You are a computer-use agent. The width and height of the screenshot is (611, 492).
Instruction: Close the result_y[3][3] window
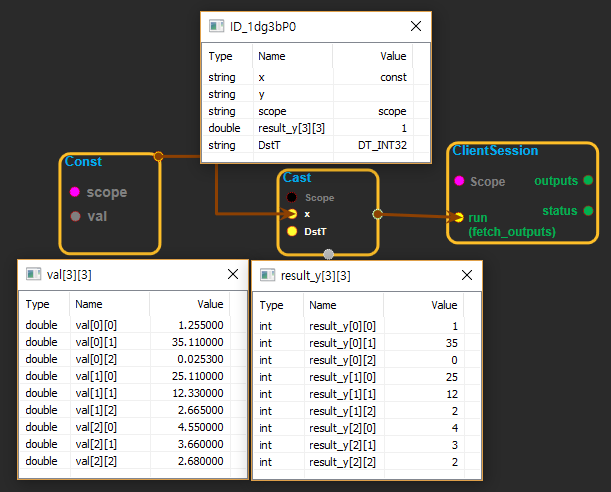(x=466, y=275)
